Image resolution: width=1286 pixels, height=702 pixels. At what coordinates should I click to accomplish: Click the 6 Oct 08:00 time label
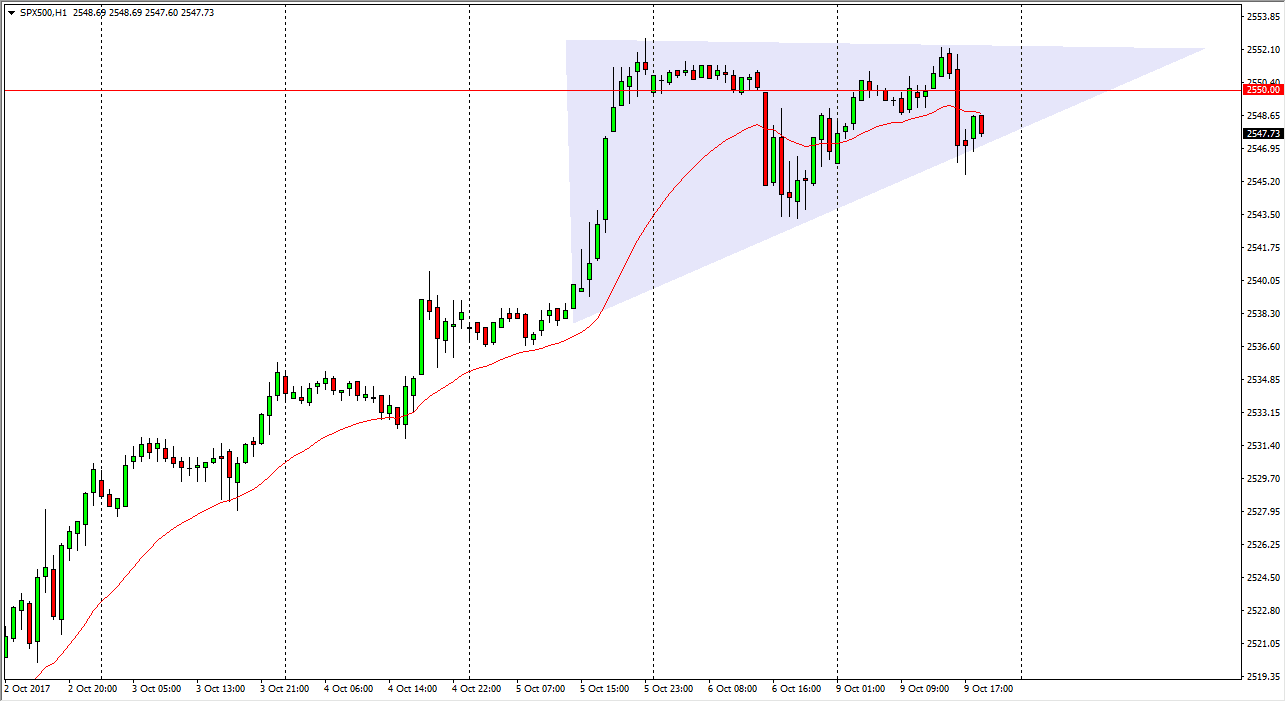[734, 689]
